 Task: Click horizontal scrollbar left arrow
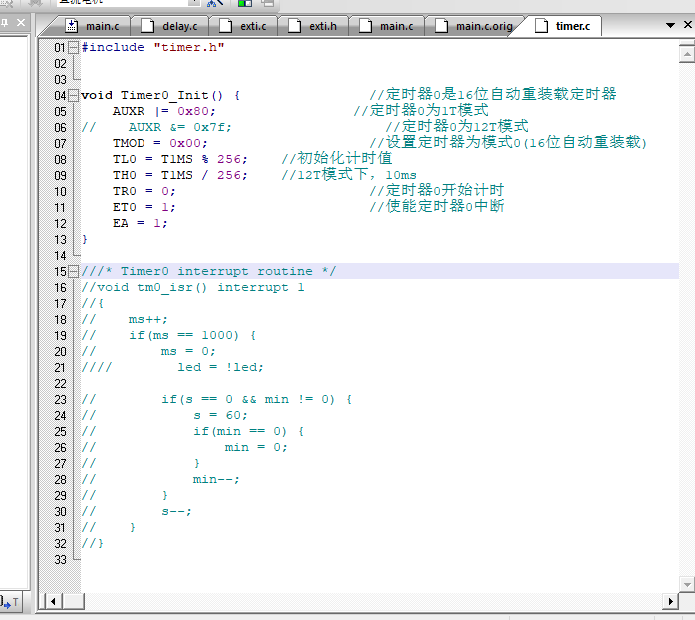click(54, 601)
